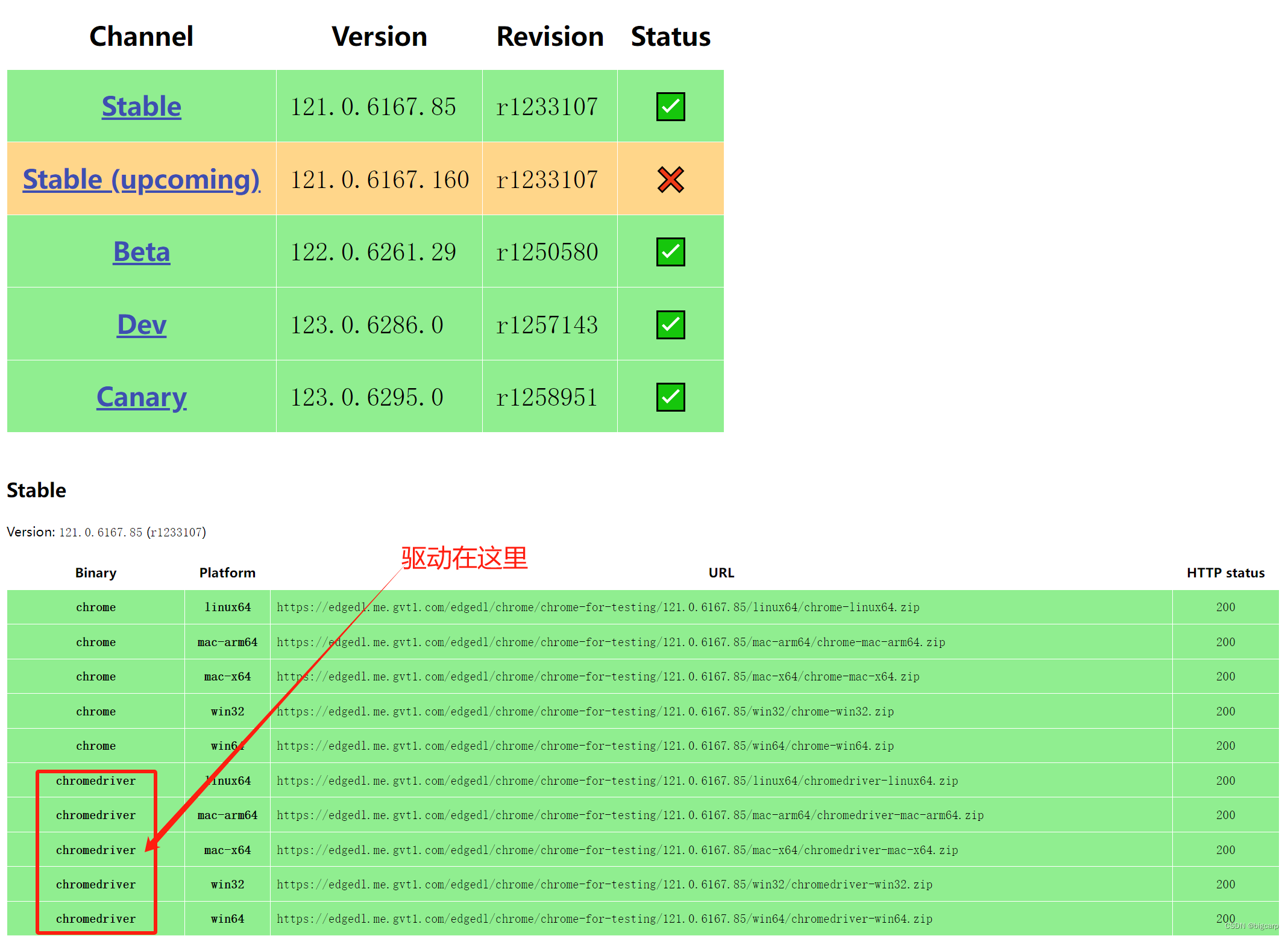The width and height of the screenshot is (1288, 936).
Task: Click the Stable channel link
Action: click(141, 107)
